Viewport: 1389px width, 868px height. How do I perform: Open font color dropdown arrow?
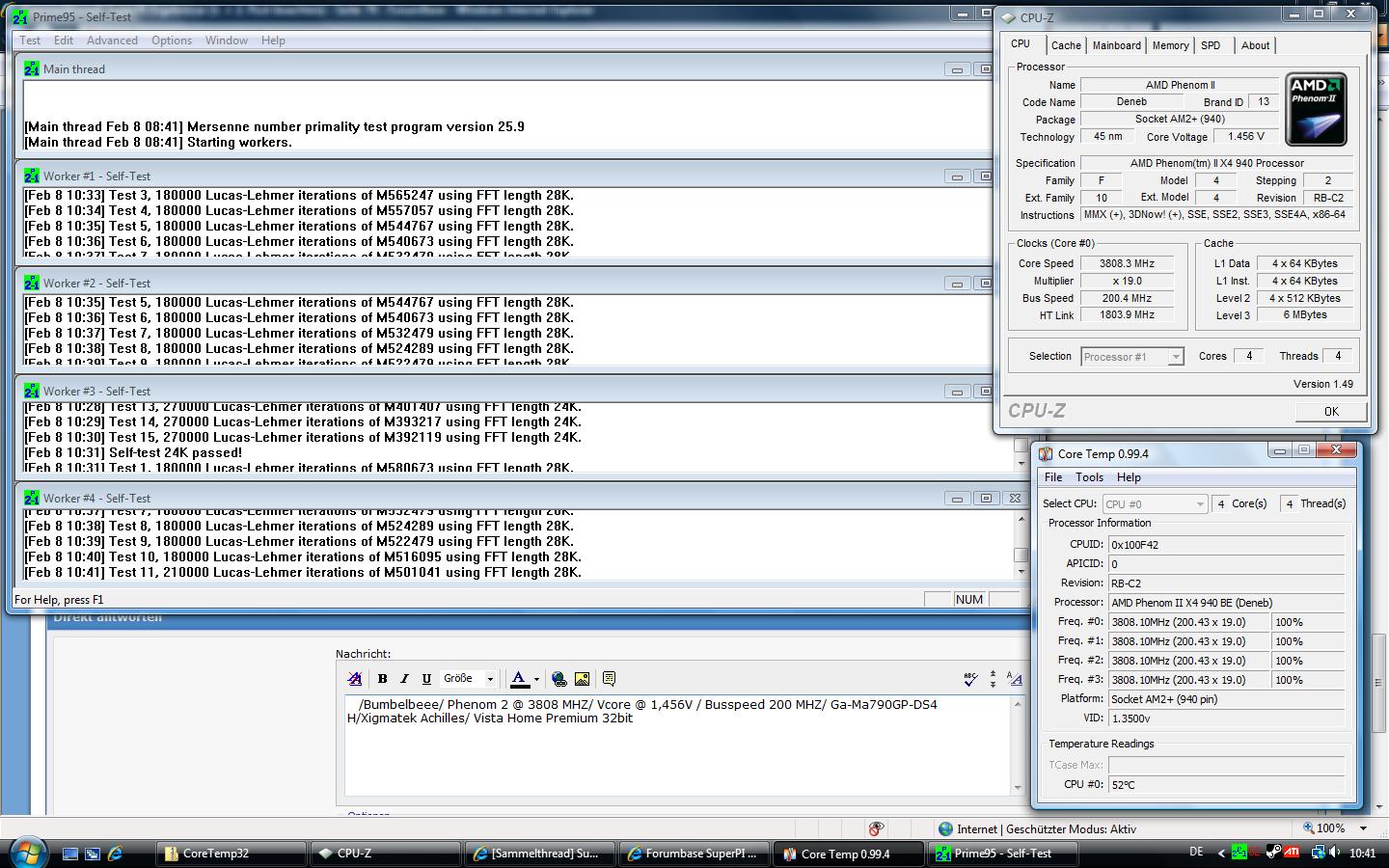(536, 679)
